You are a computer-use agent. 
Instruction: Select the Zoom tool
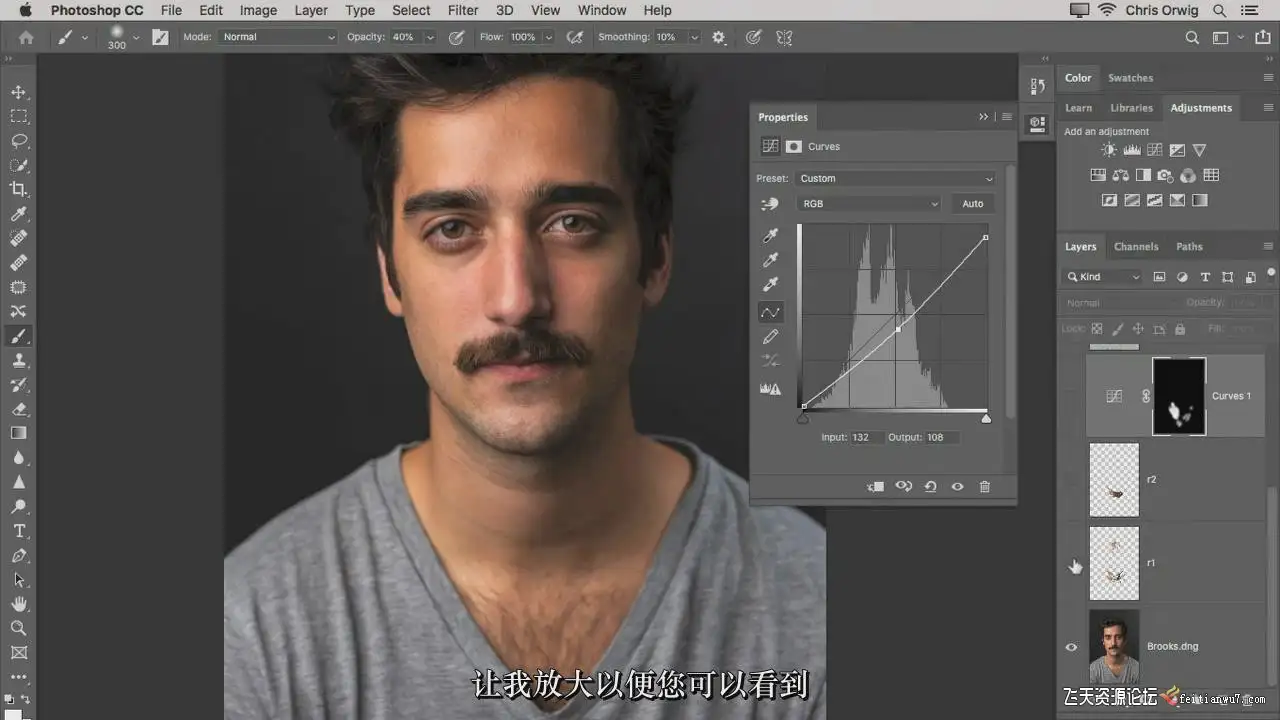[x=18, y=628]
